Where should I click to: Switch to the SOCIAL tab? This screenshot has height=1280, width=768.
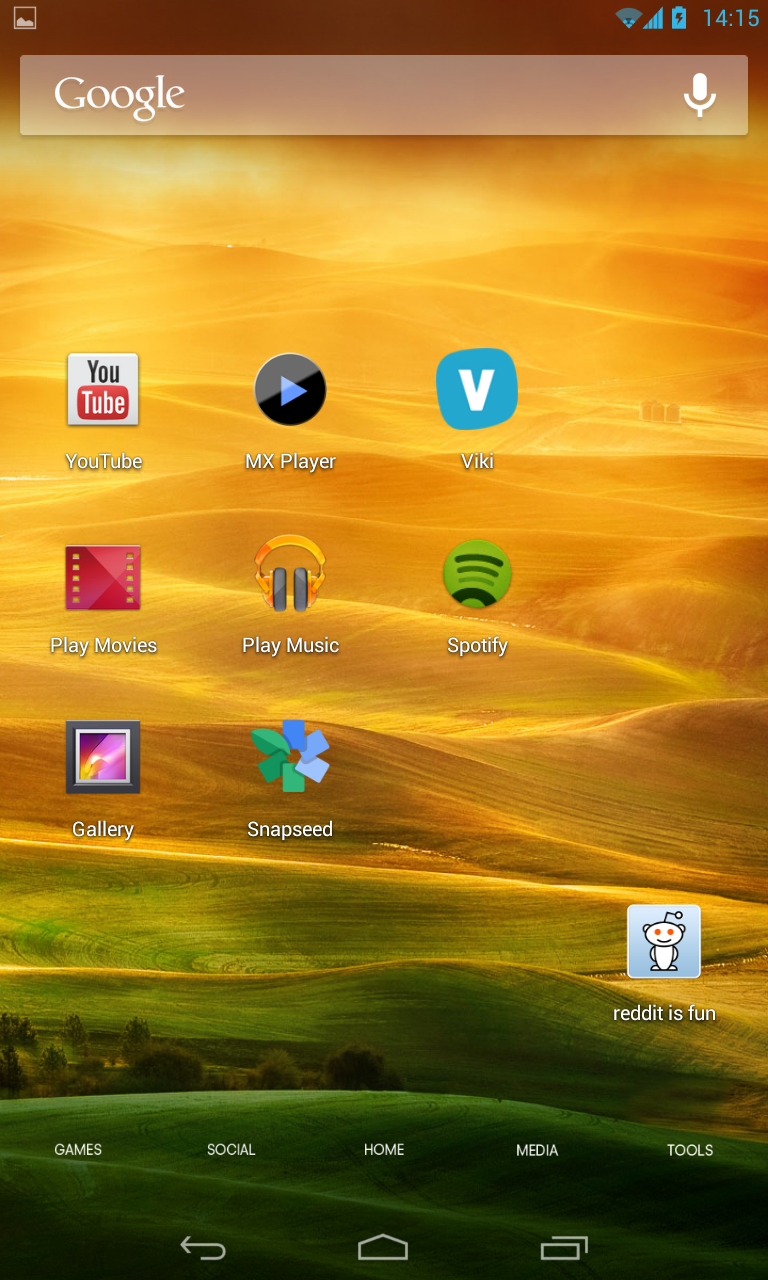231,1150
